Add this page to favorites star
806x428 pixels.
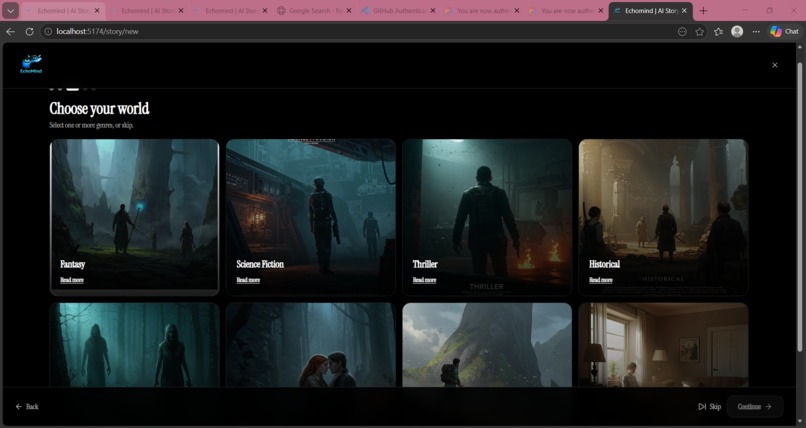[700, 31]
